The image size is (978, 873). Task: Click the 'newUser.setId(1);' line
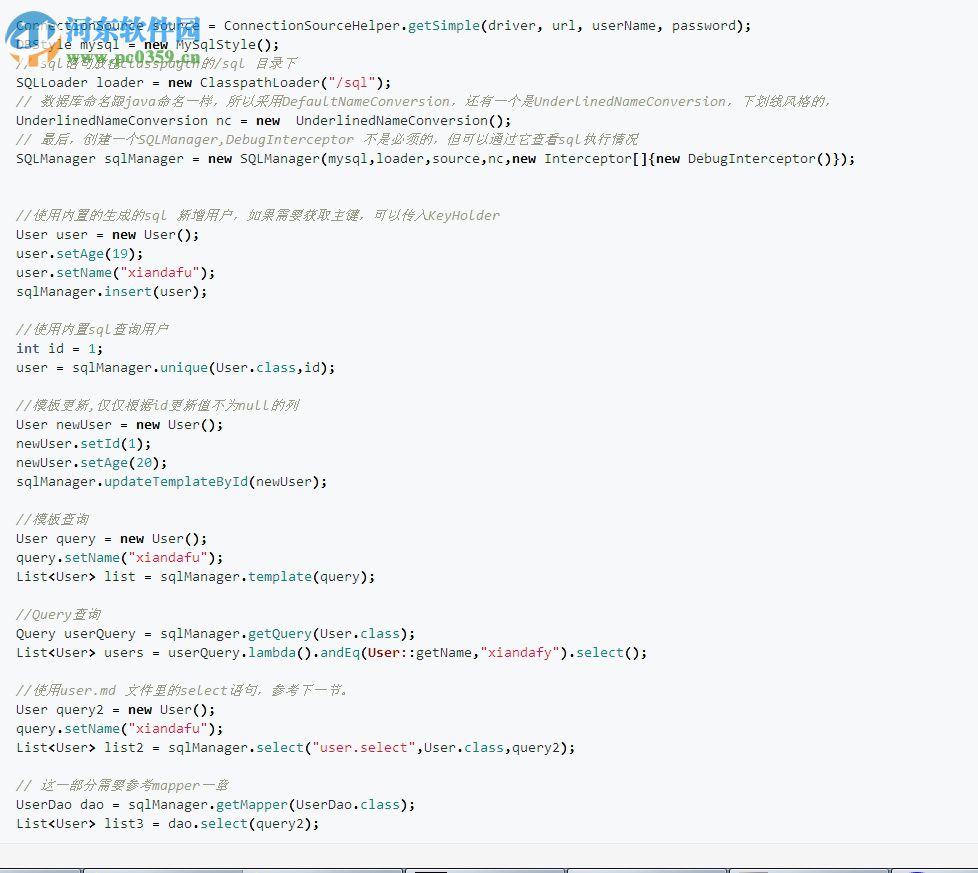(84, 444)
